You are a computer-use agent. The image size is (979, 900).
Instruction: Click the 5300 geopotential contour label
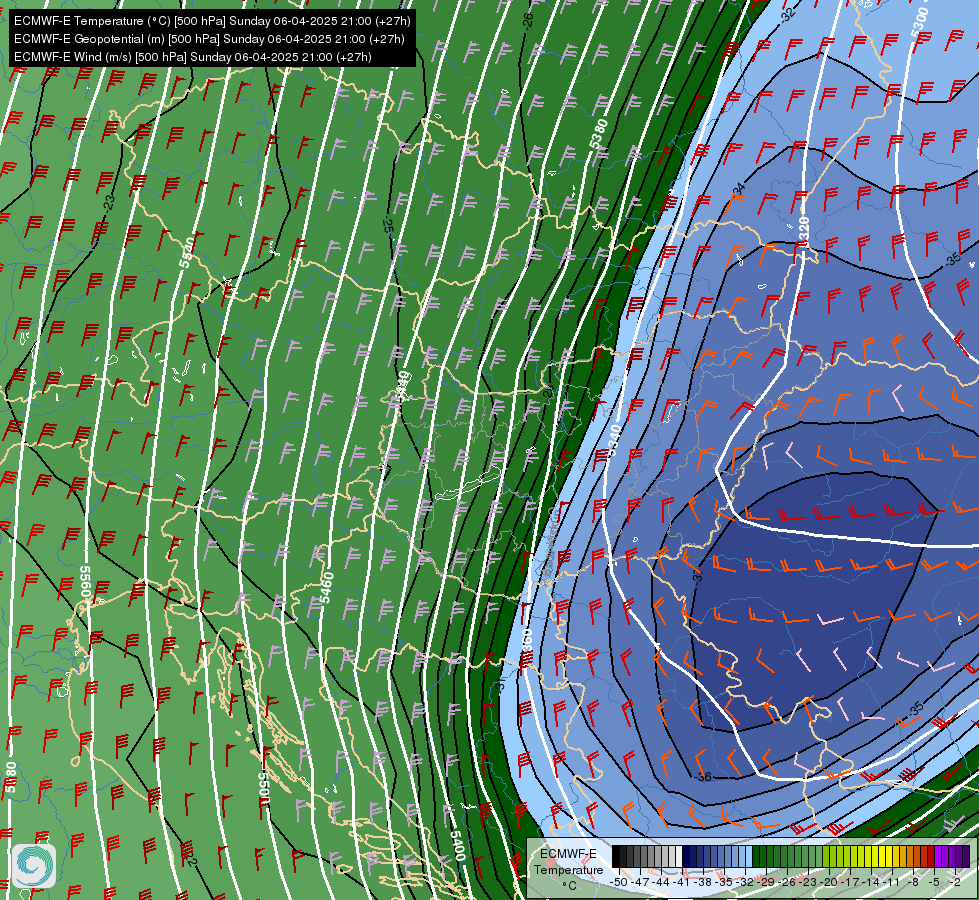point(920,23)
